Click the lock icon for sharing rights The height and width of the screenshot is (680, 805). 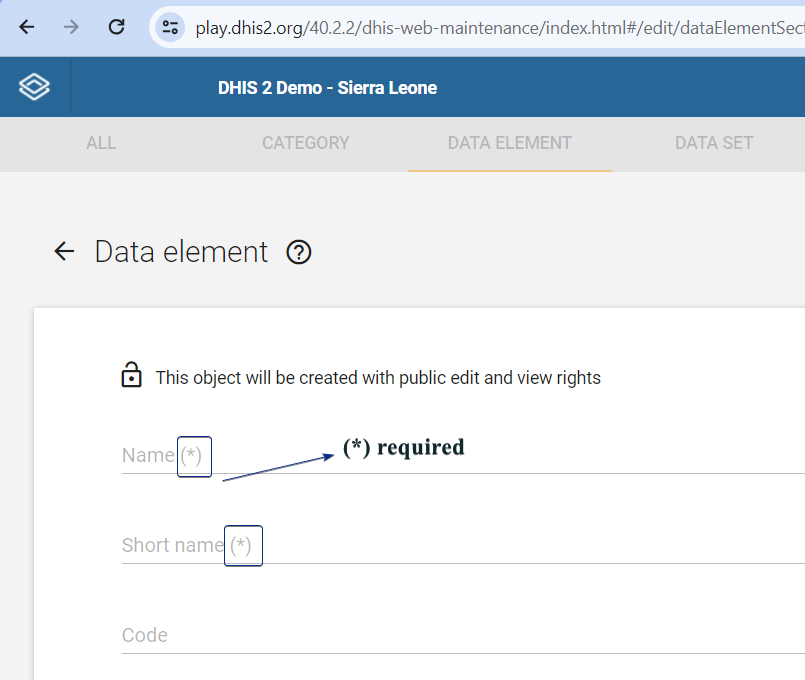131,375
